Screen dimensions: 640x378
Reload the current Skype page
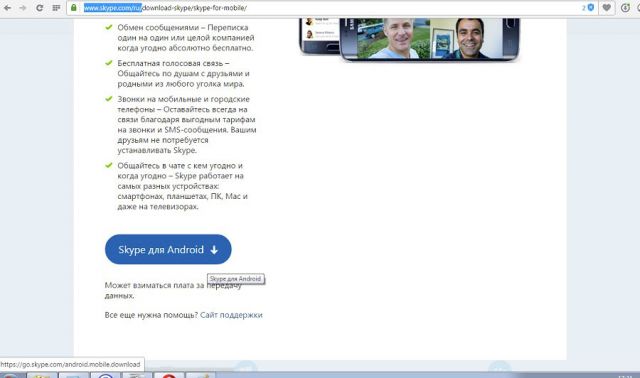click(39, 8)
